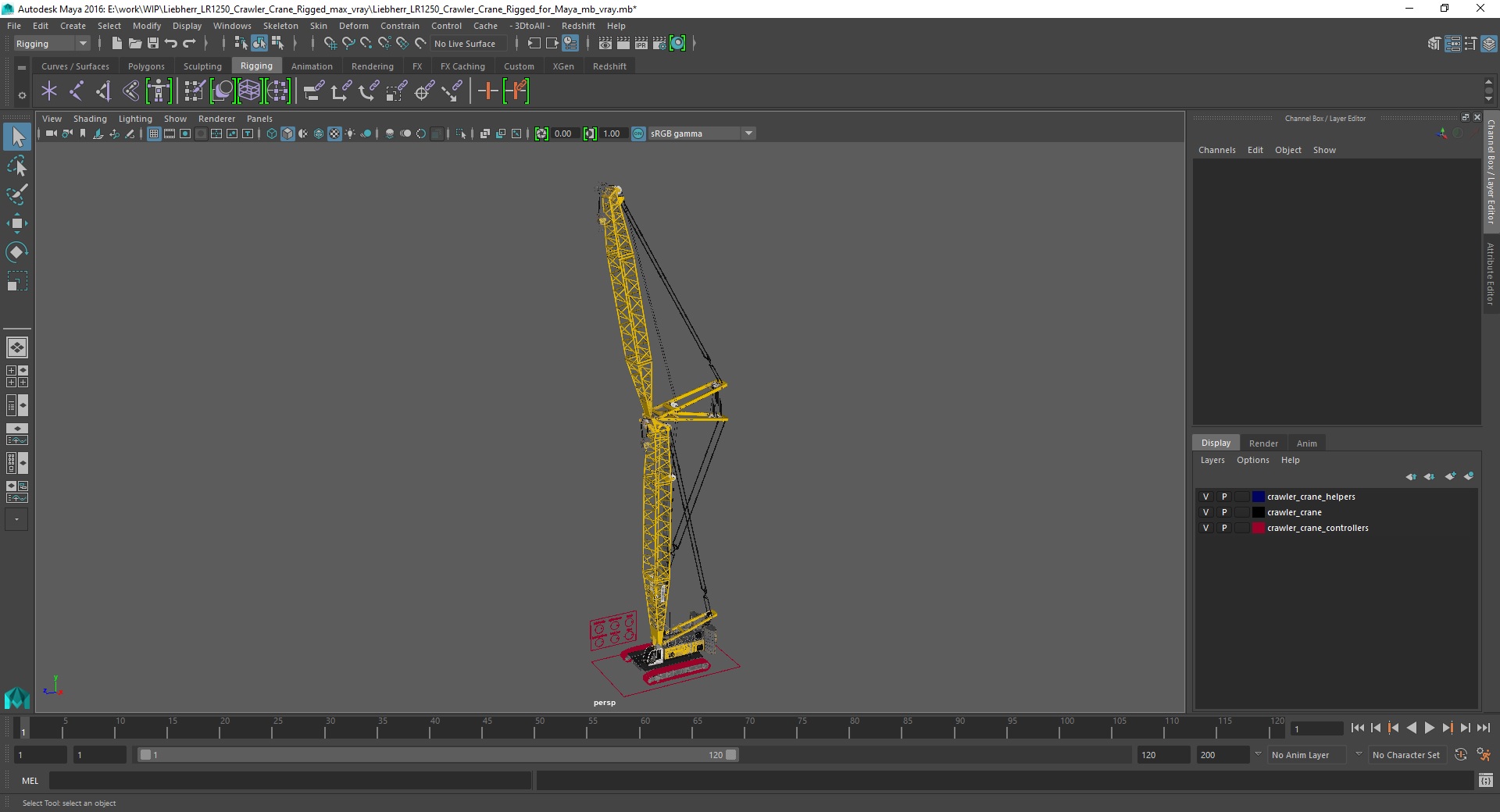Open Render Settings icon
The height and width of the screenshot is (812, 1500).
[659, 44]
